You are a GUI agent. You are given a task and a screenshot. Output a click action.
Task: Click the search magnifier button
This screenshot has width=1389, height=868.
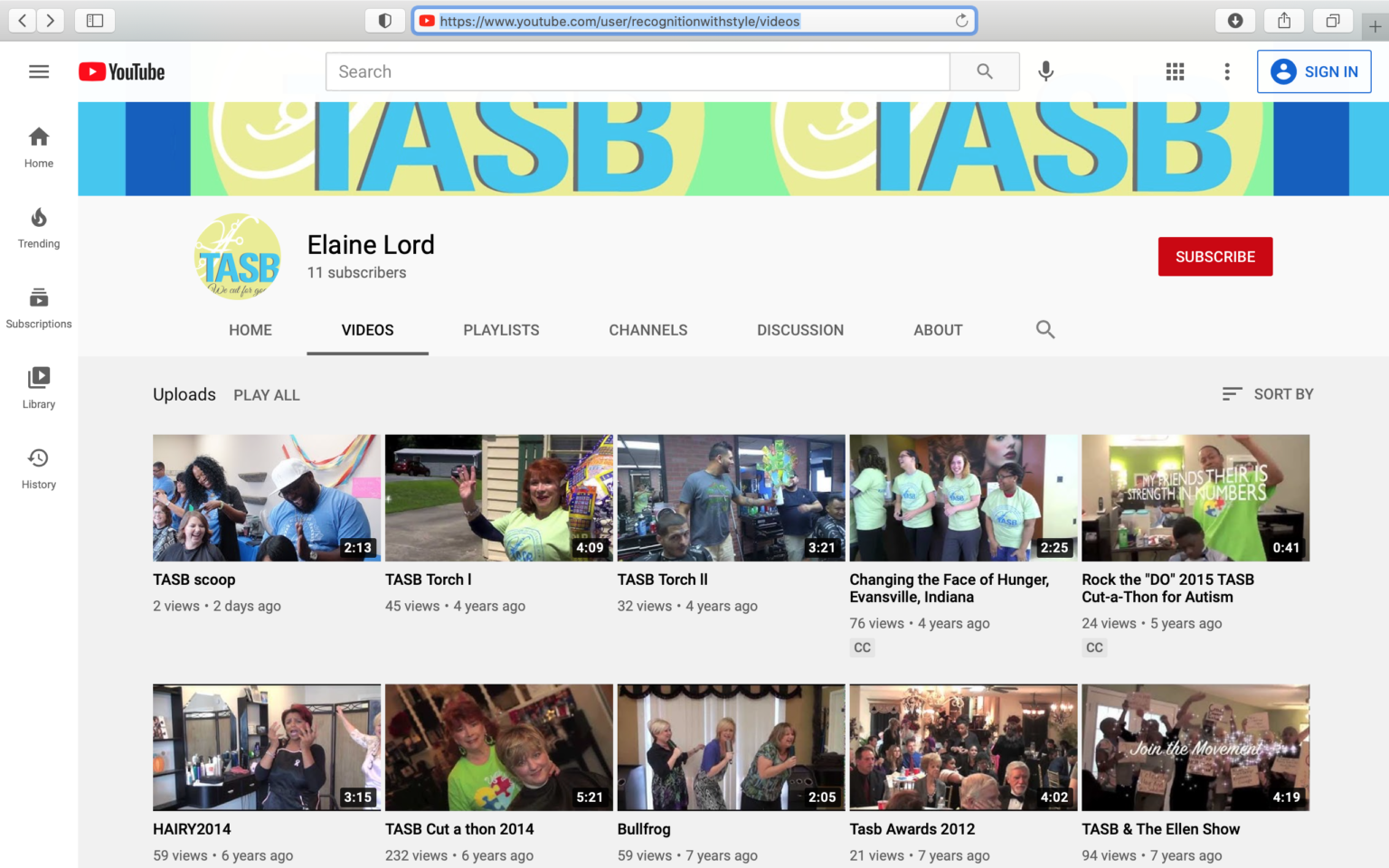click(x=984, y=71)
